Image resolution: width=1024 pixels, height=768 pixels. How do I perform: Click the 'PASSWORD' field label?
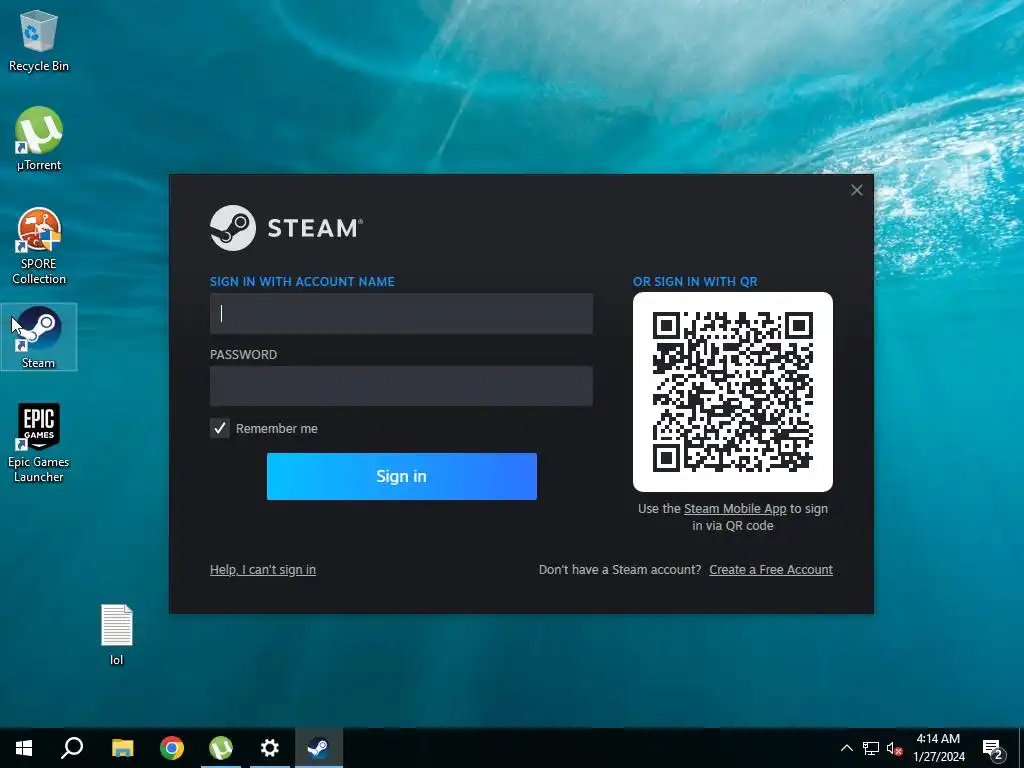pyautogui.click(x=243, y=355)
